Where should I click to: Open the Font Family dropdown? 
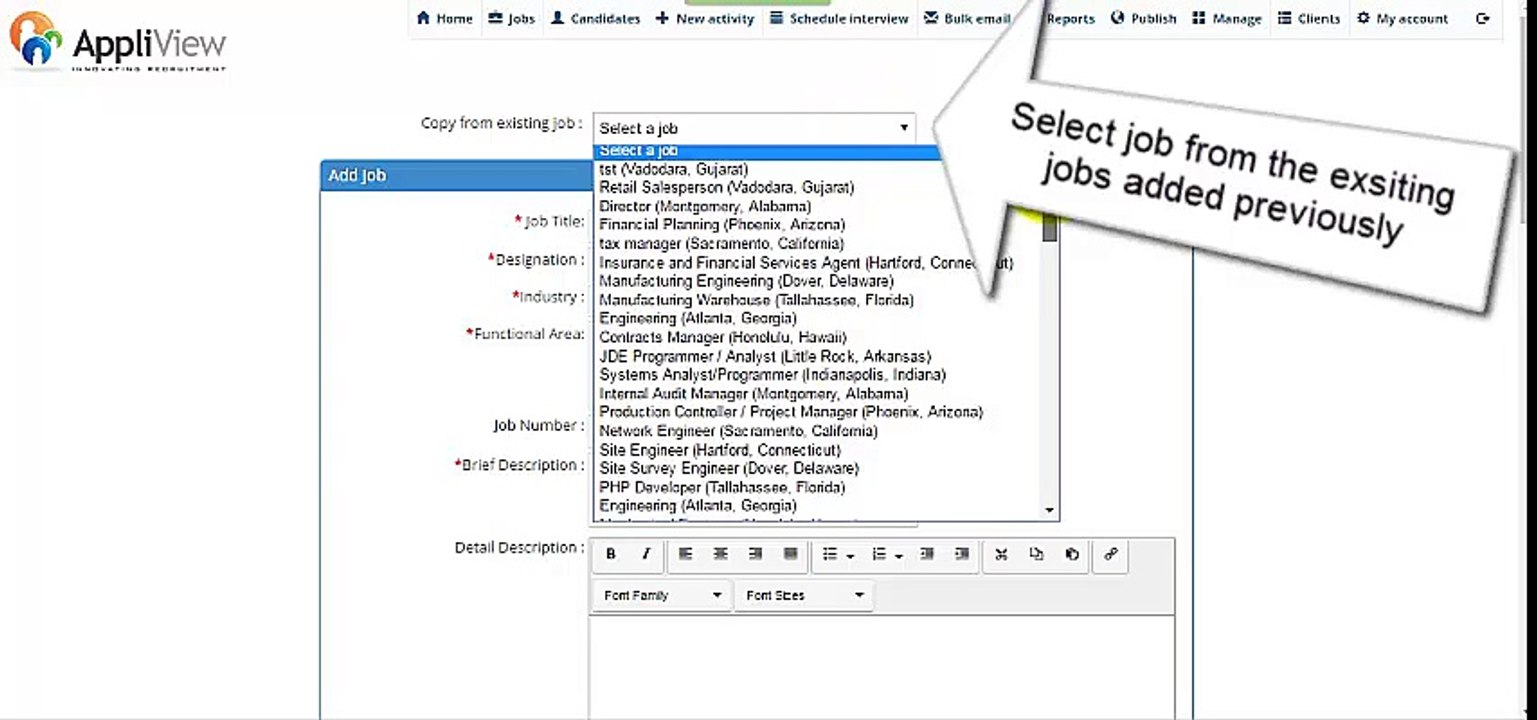663,595
